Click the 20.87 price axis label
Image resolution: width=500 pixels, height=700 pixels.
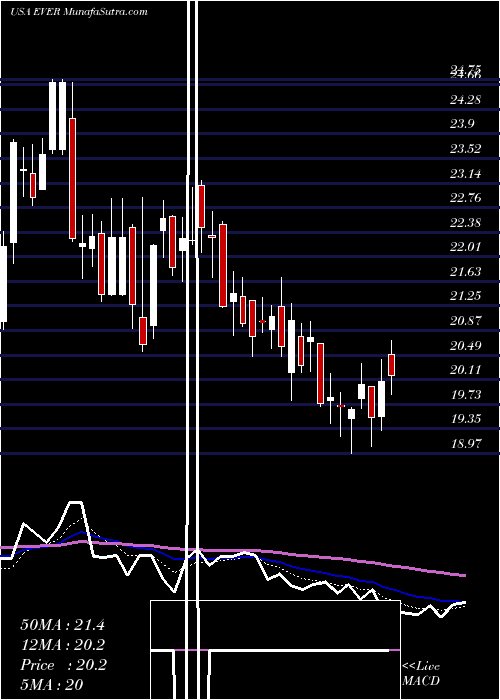pos(466,321)
